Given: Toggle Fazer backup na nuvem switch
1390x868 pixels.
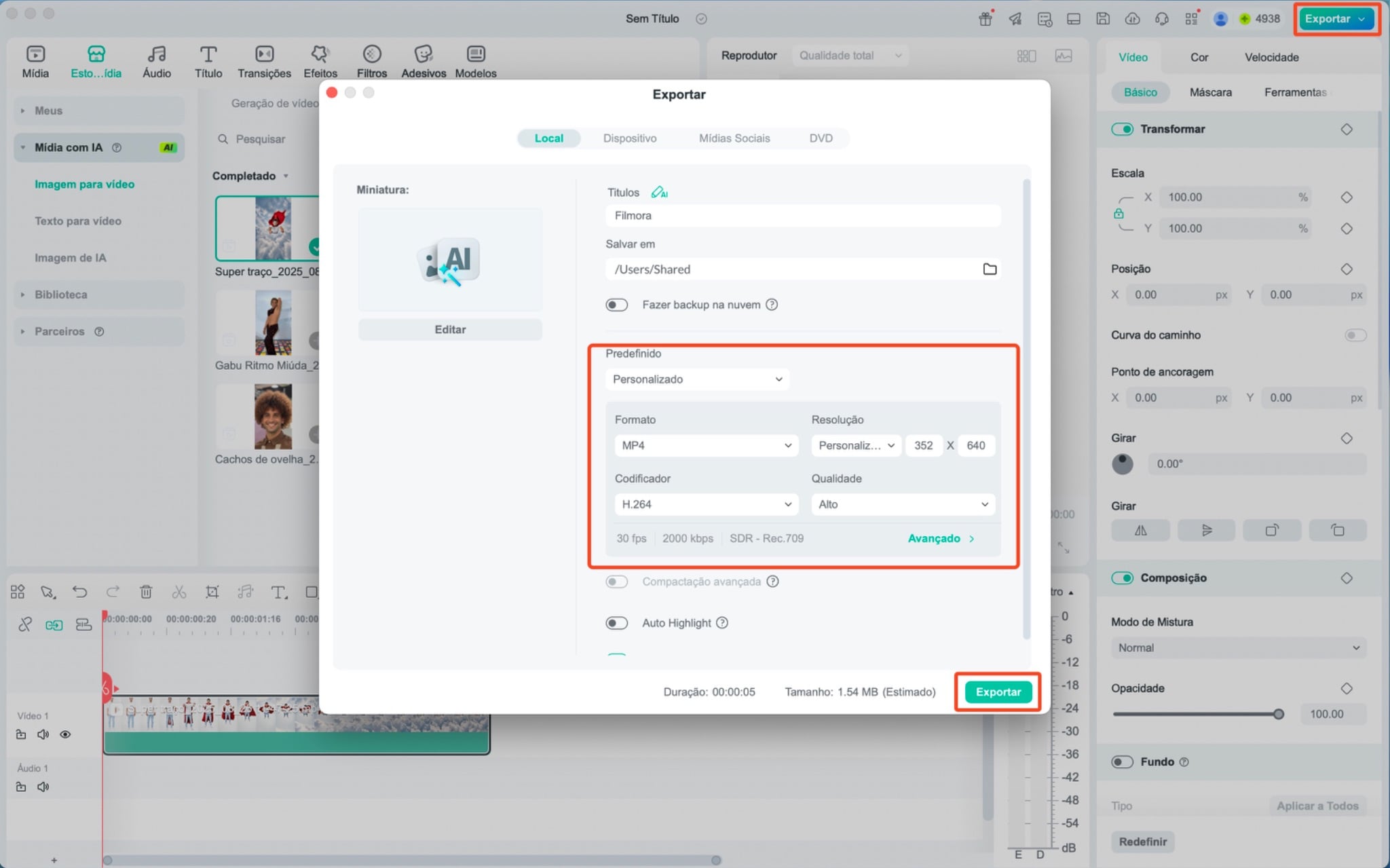Looking at the screenshot, I should click(617, 305).
